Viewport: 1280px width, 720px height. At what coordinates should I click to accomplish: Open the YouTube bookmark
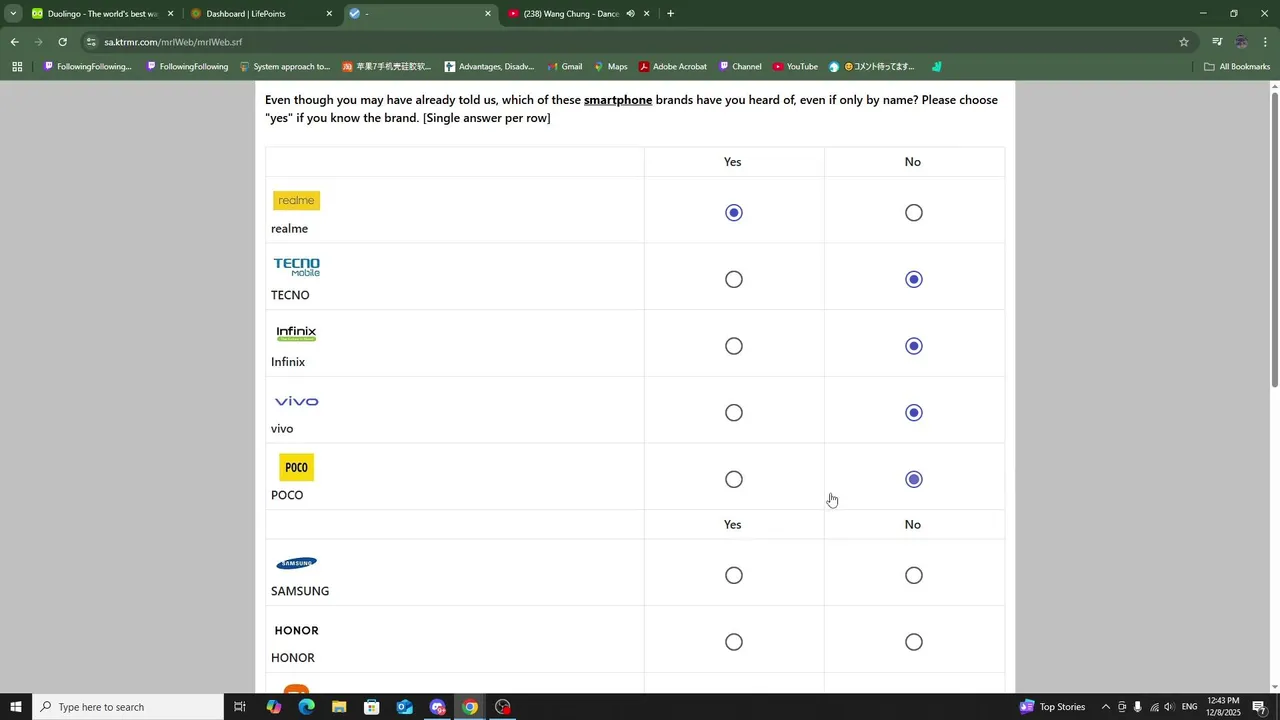pos(794,67)
